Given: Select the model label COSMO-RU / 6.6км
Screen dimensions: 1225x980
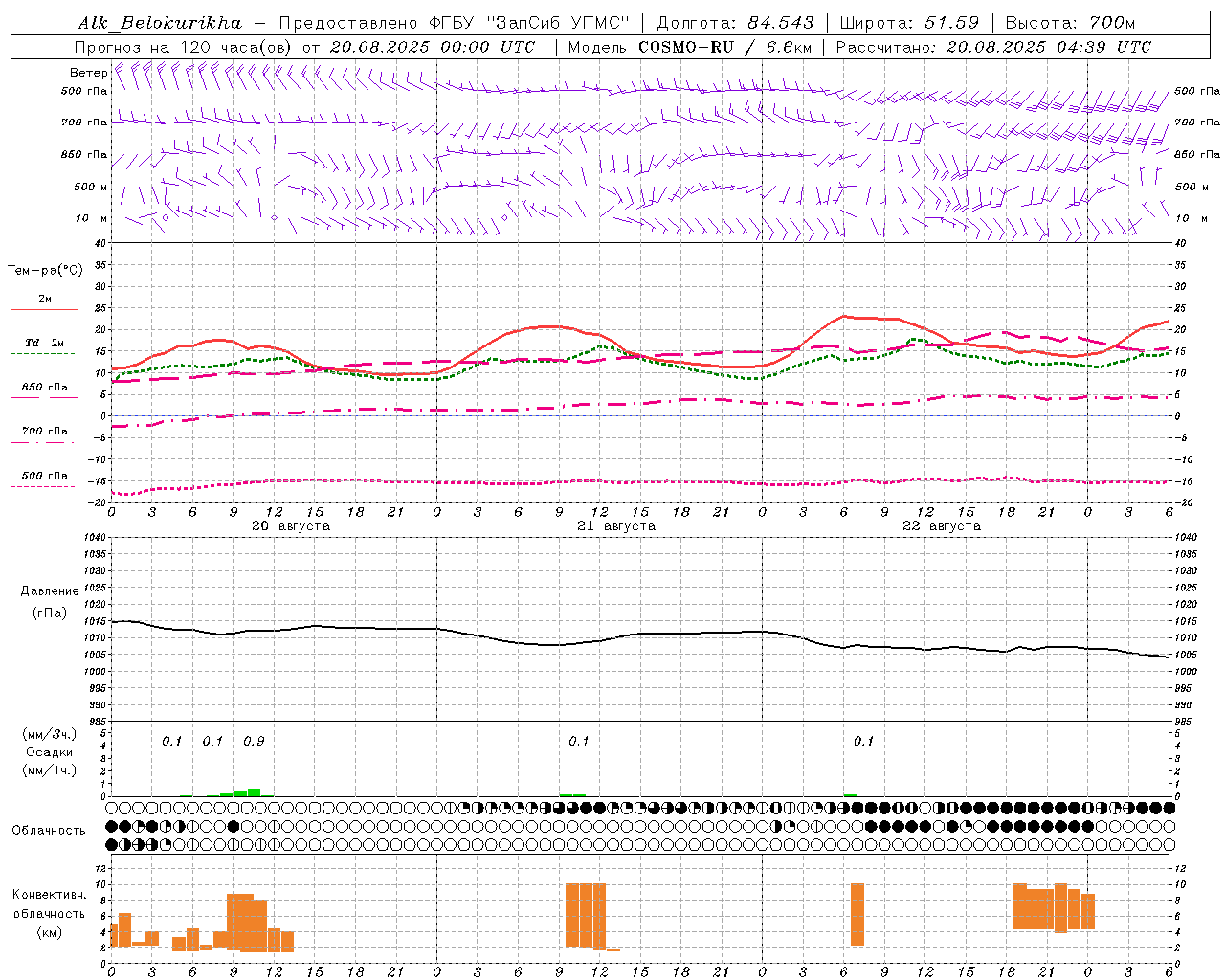Looking at the screenshot, I should coord(724,47).
